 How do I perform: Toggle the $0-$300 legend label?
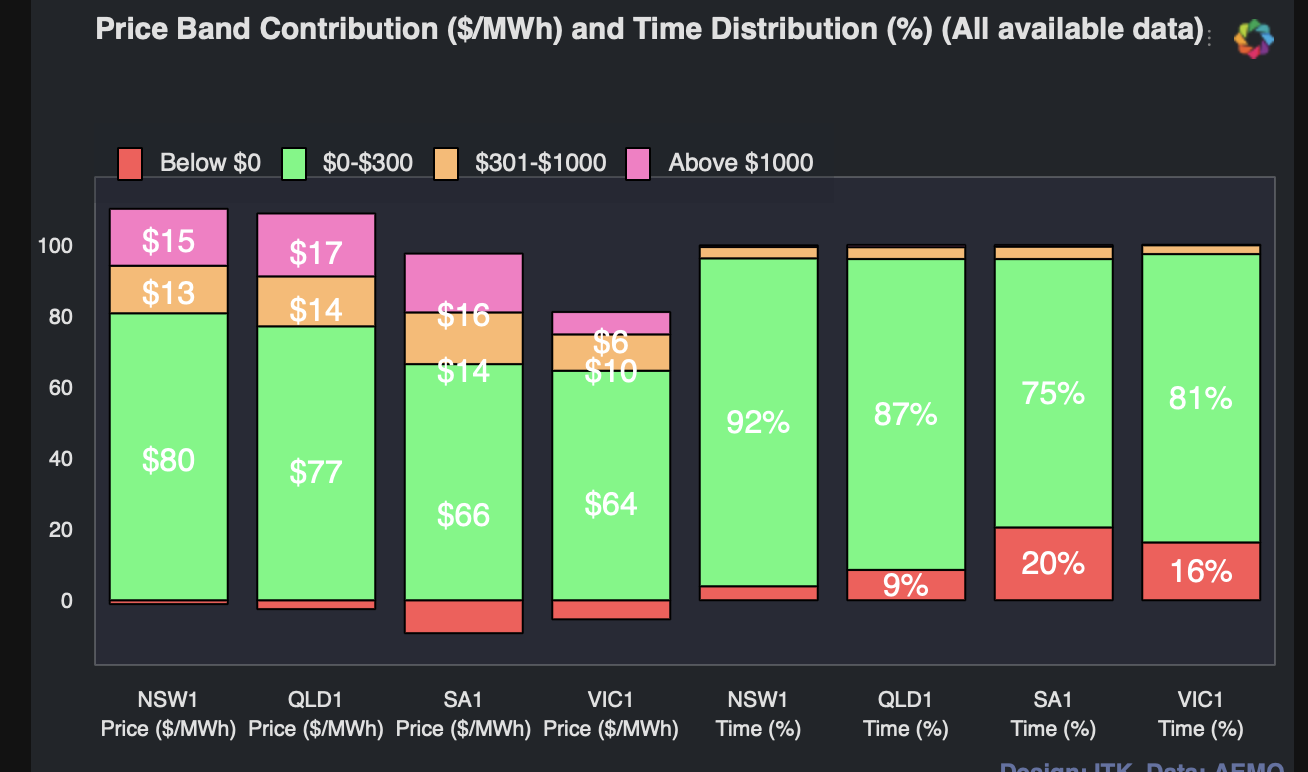pos(367,162)
